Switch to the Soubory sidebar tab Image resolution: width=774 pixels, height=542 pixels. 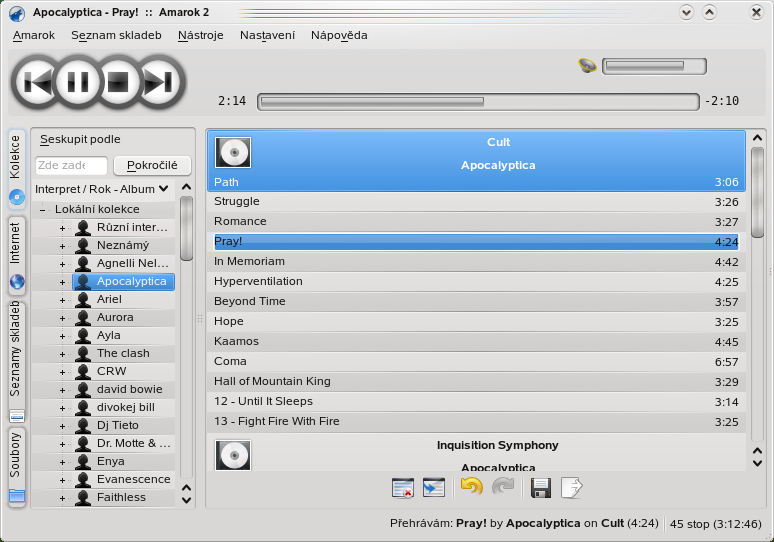point(16,466)
